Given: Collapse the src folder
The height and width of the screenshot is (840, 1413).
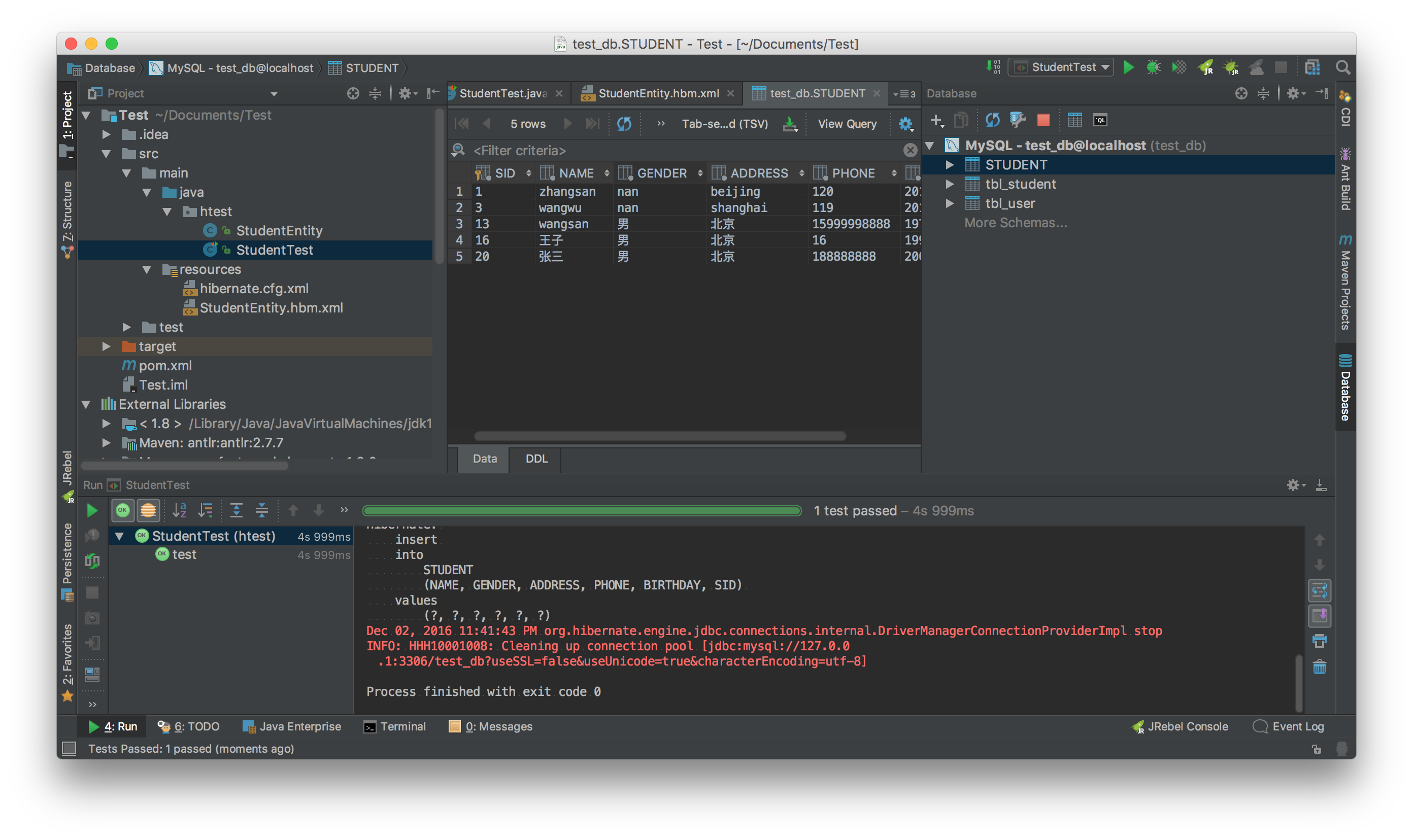Looking at the screenshot, I should click(x=106, y=154).
